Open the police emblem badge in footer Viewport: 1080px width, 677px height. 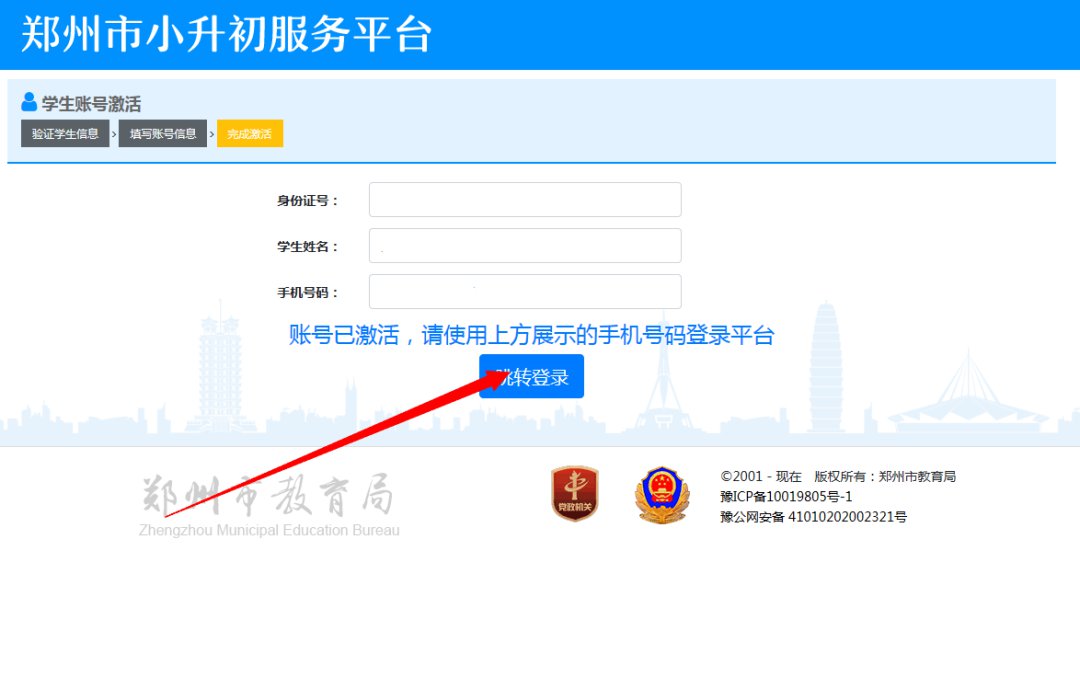pyautogui.click(x=662, y=495)
